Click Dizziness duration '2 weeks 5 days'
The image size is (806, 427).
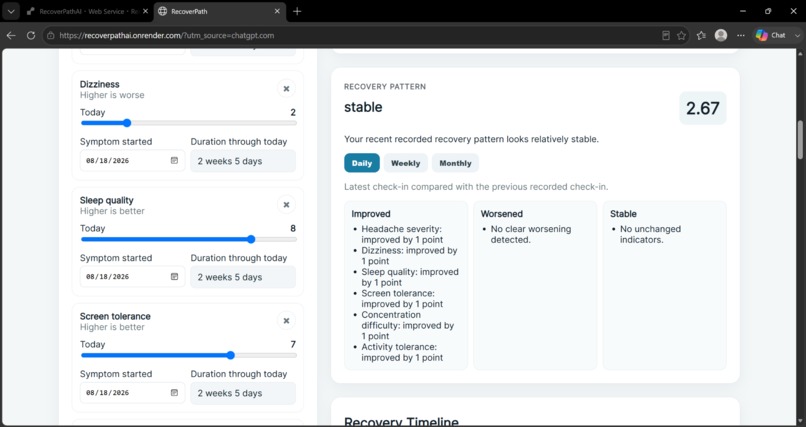pyautogui.click(x=243, y=161)
